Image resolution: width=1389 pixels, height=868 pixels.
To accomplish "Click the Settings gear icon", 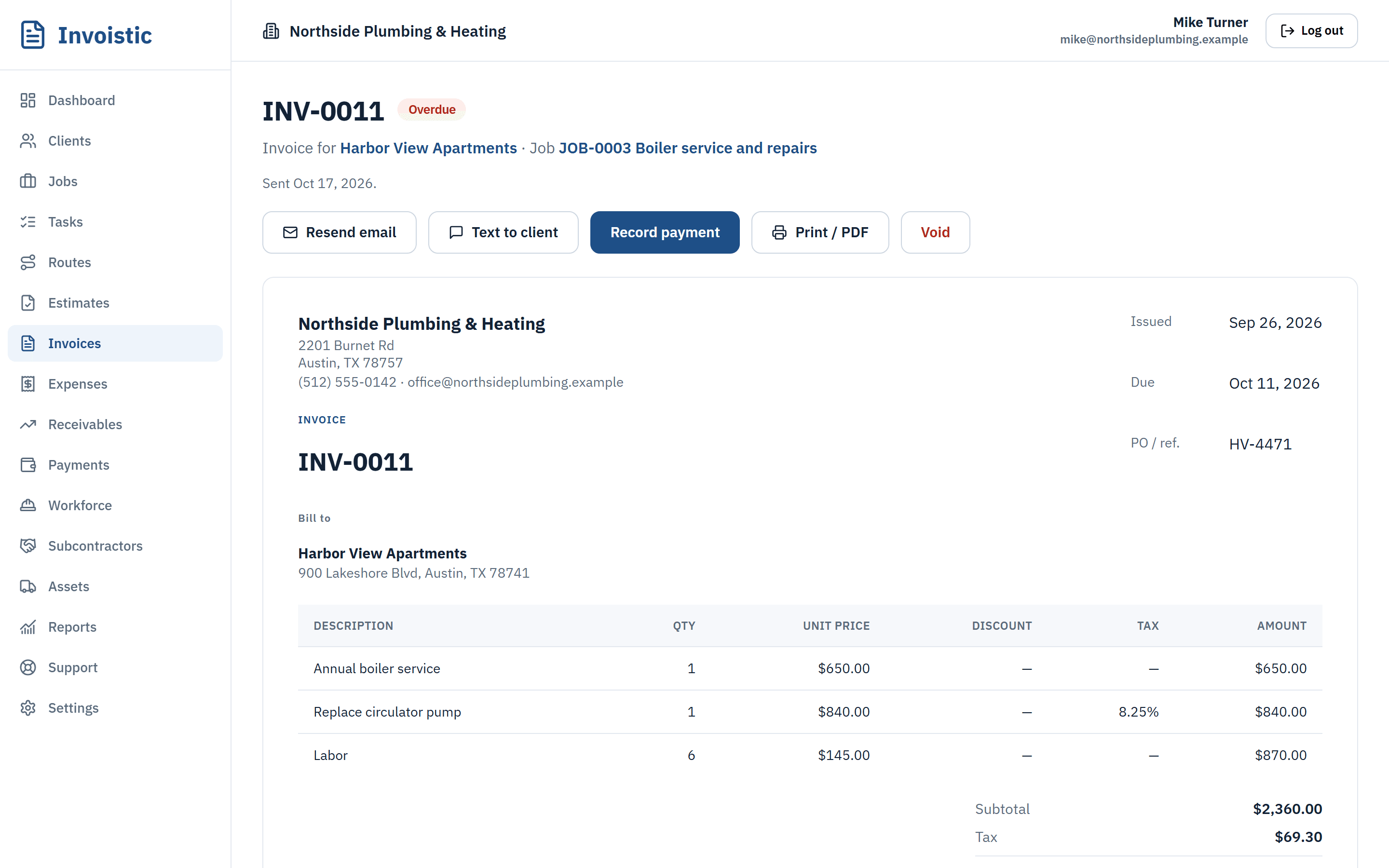I will pos(27,708).
